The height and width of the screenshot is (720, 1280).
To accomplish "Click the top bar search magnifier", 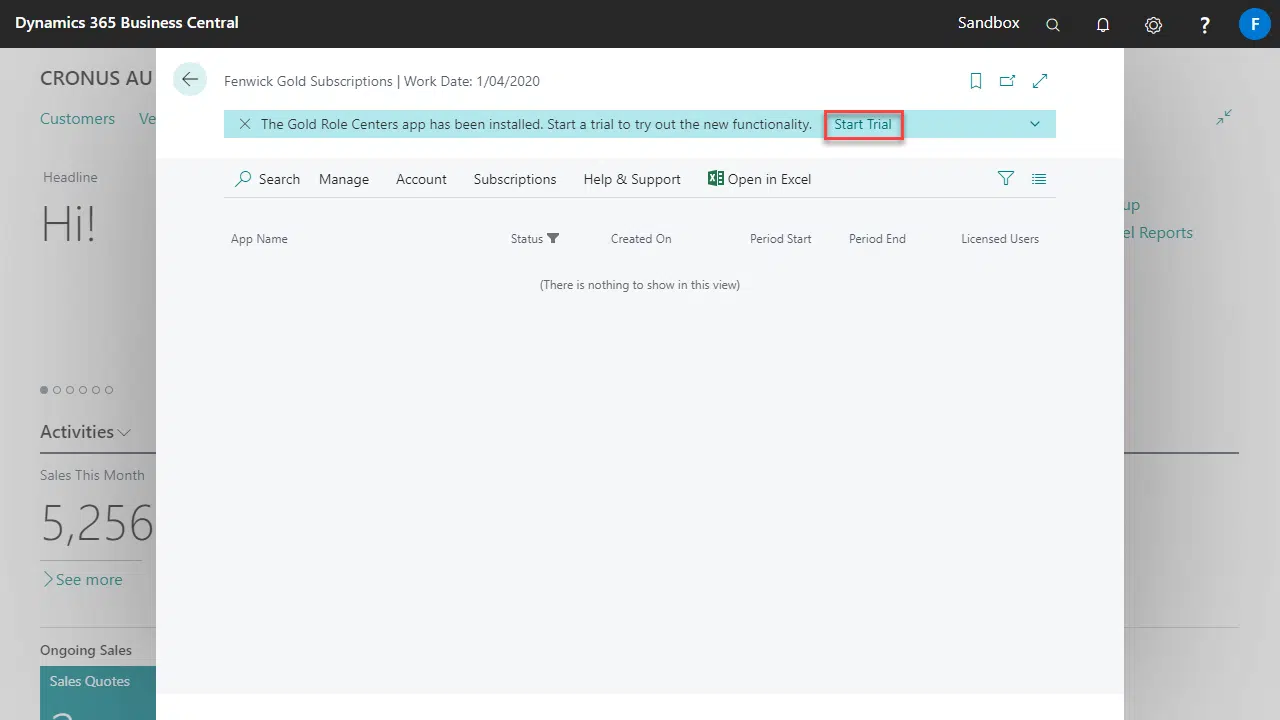I will tap(1053, 25).
